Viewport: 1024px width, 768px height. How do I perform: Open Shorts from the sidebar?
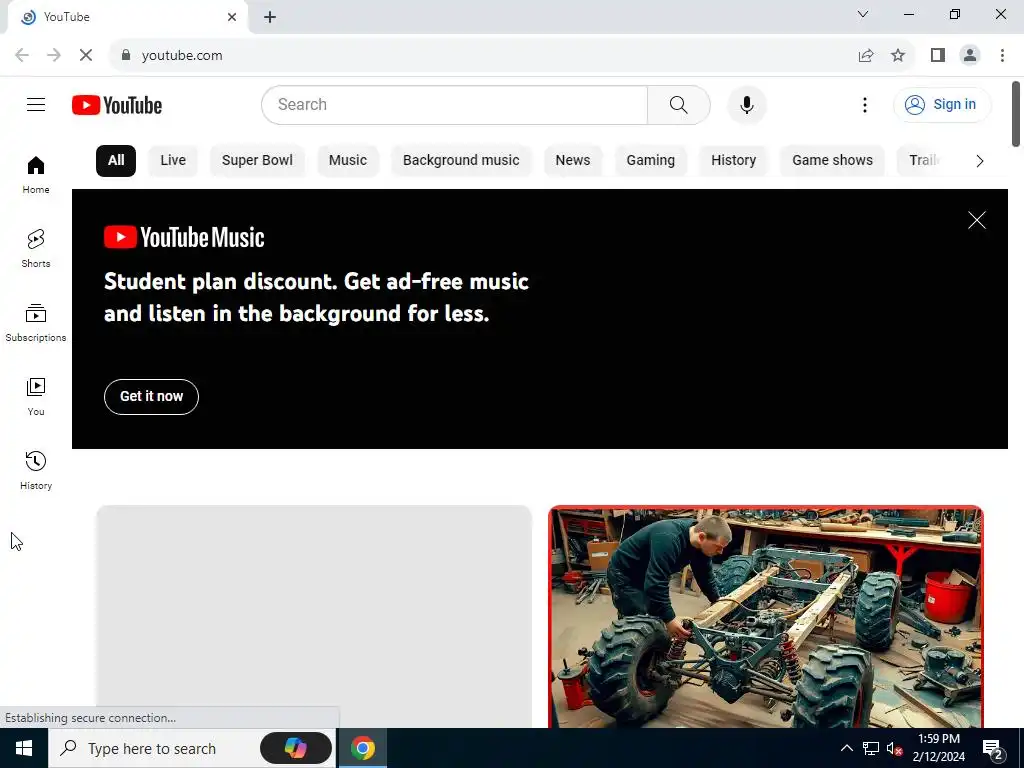[36, 249]
